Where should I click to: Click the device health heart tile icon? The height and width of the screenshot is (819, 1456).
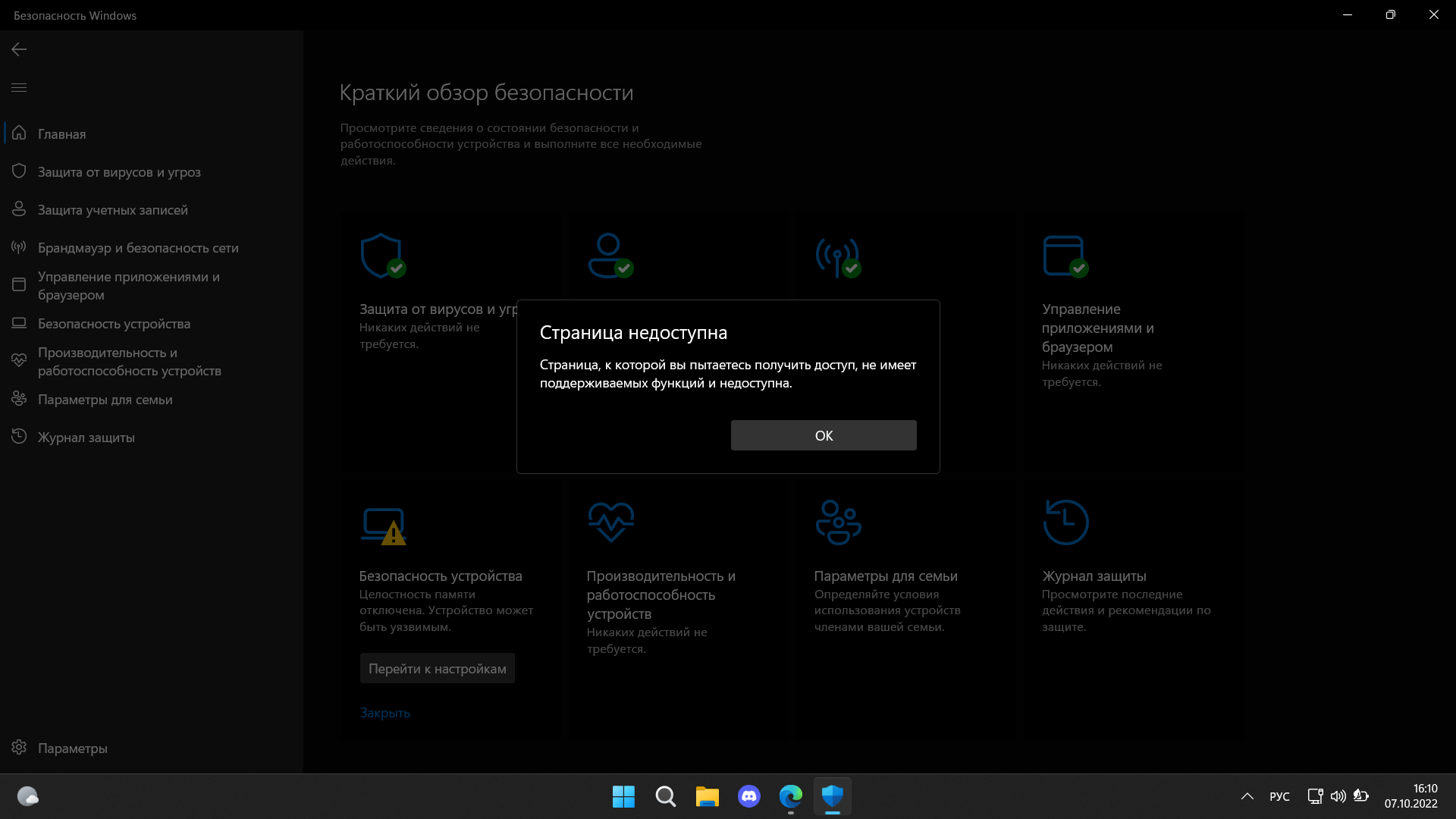click(x=610, y=522)
